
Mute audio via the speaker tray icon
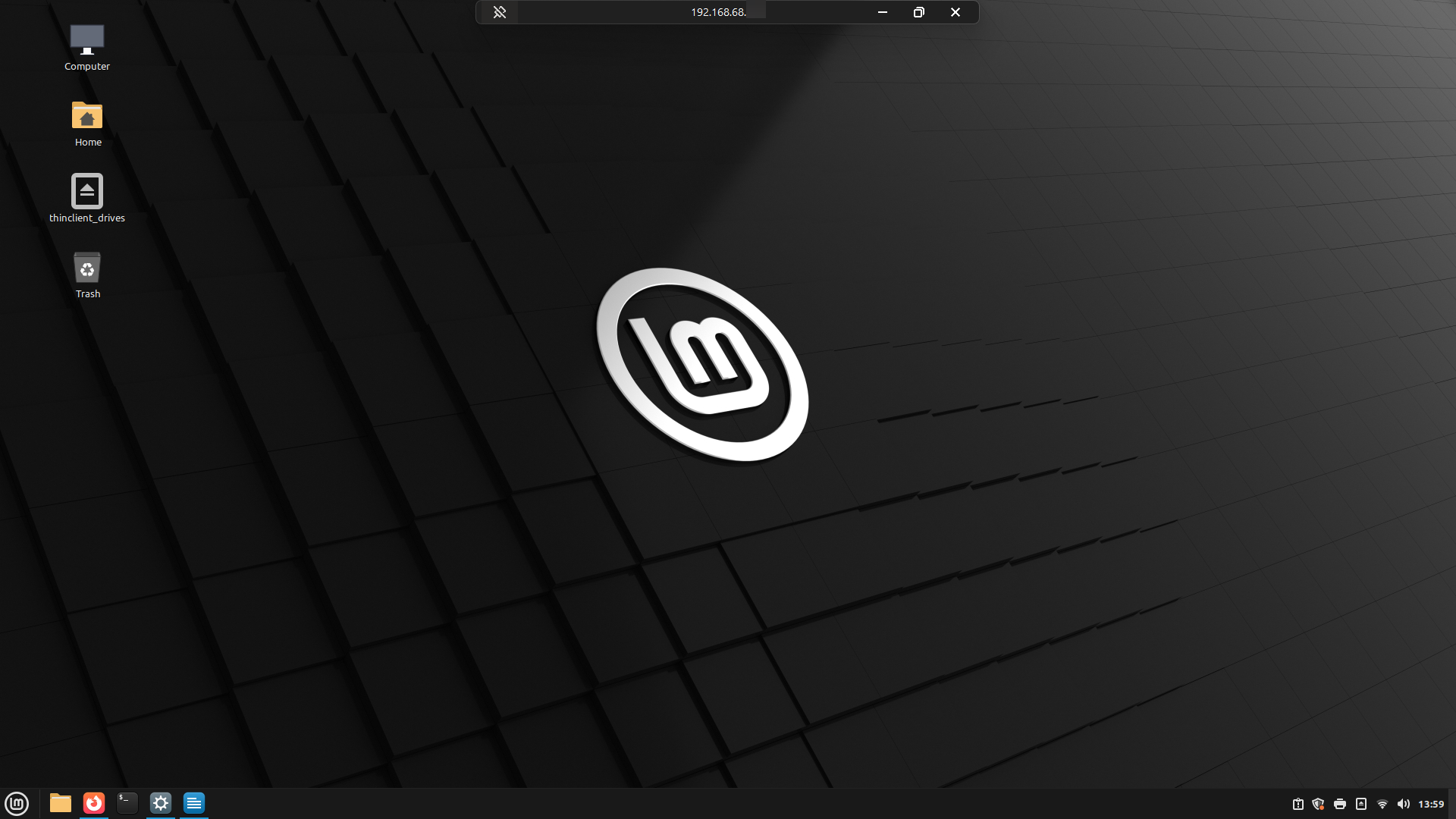coord(1403,804)
